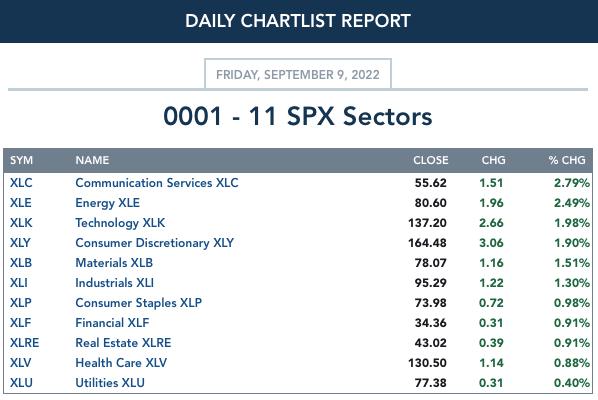
Task: Open the XLC symbol link
Action: tap(21, 183)
